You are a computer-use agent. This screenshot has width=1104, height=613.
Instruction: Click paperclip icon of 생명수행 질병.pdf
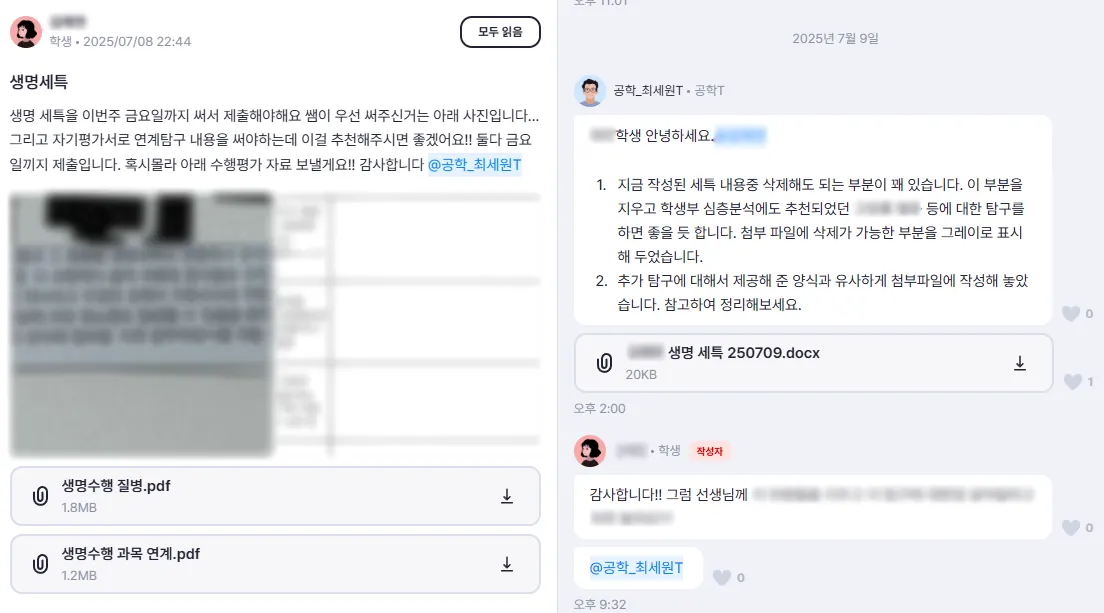click(x=41, y=496)
